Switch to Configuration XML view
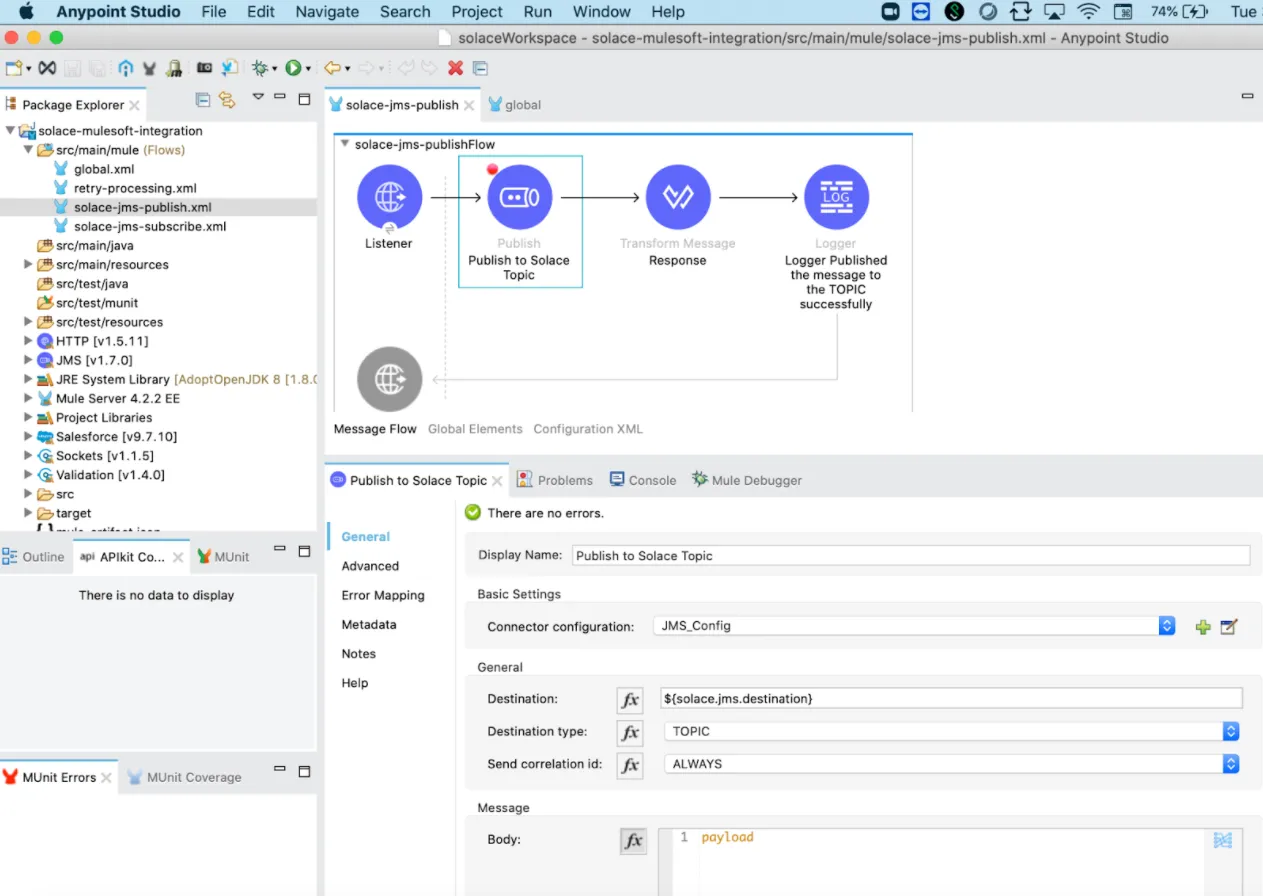1263x896 pixels. [588, 429]
